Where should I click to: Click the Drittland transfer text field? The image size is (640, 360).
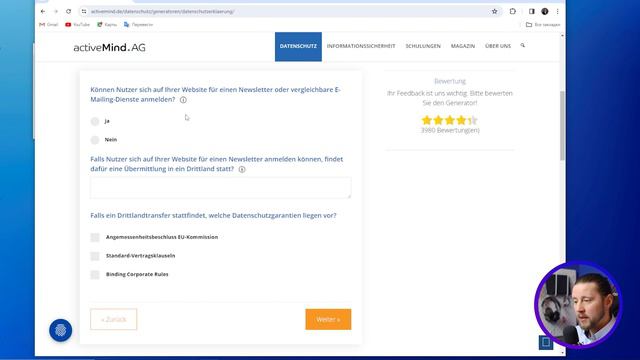[220, 188]
